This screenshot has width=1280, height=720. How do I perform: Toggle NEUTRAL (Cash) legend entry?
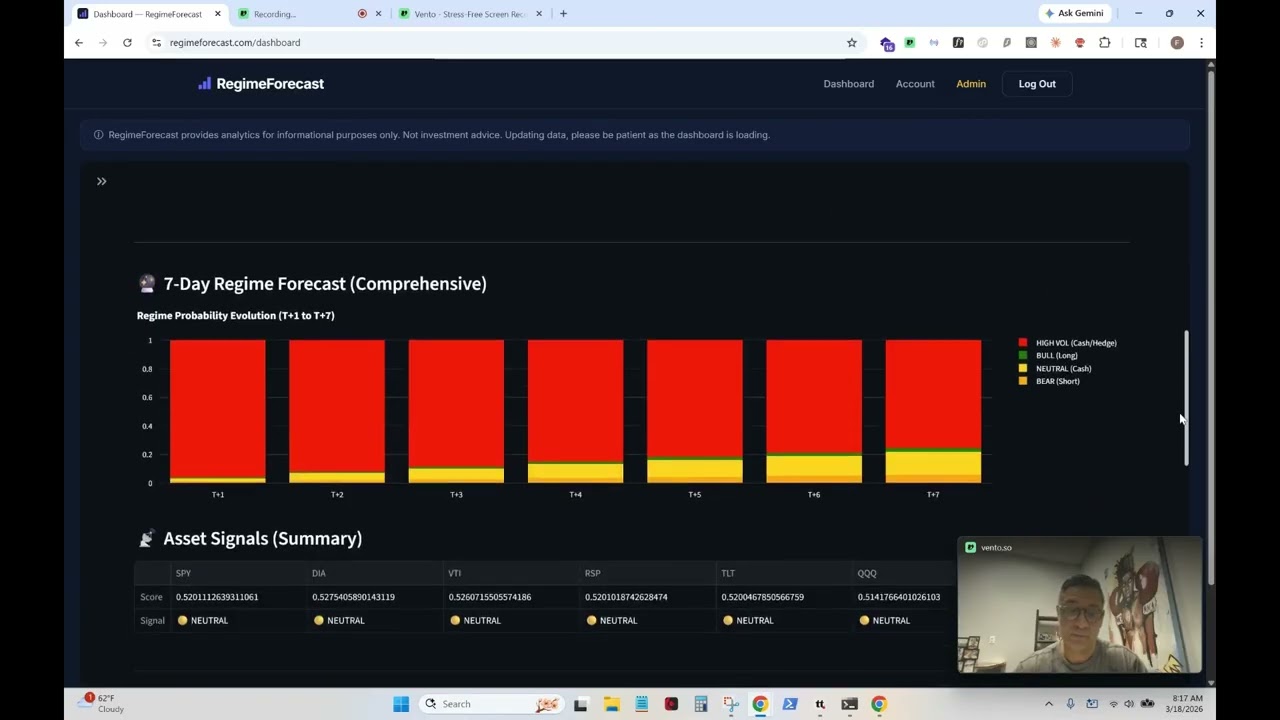pyautogui.click(x=1054, y=368)
